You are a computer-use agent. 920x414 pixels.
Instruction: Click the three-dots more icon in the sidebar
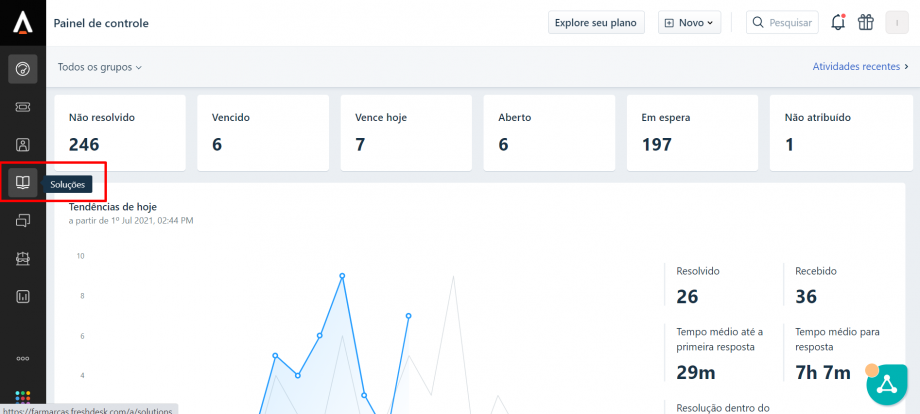point(22,358)
